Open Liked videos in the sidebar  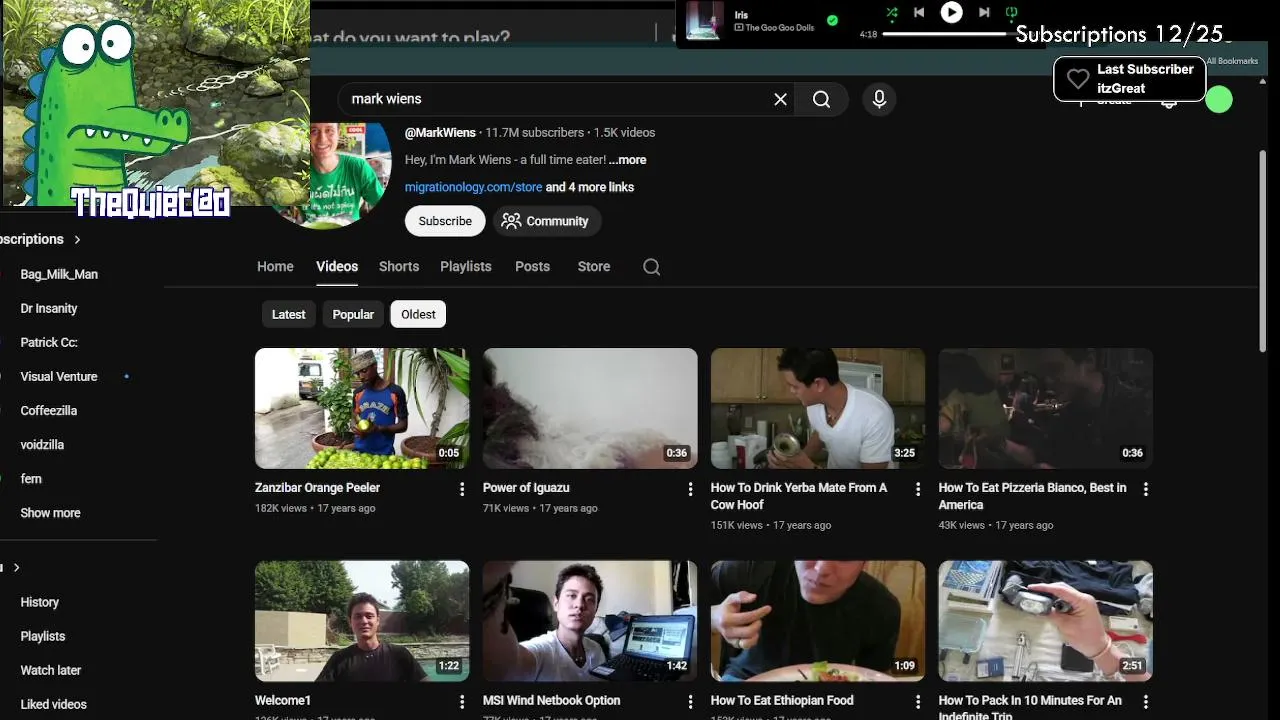[54, 704]
